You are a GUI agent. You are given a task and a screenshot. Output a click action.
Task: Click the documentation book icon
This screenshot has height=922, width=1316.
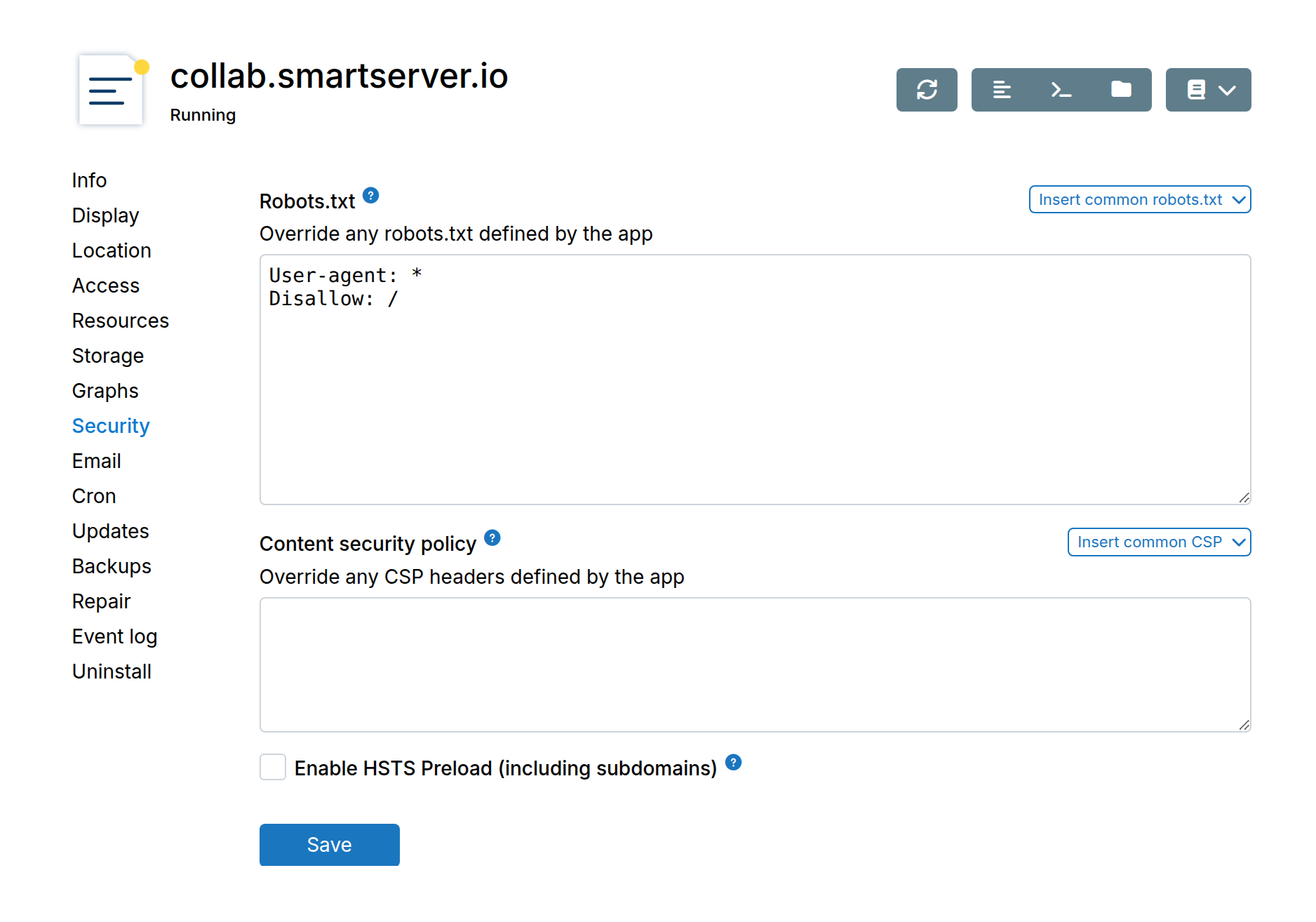1196,90
